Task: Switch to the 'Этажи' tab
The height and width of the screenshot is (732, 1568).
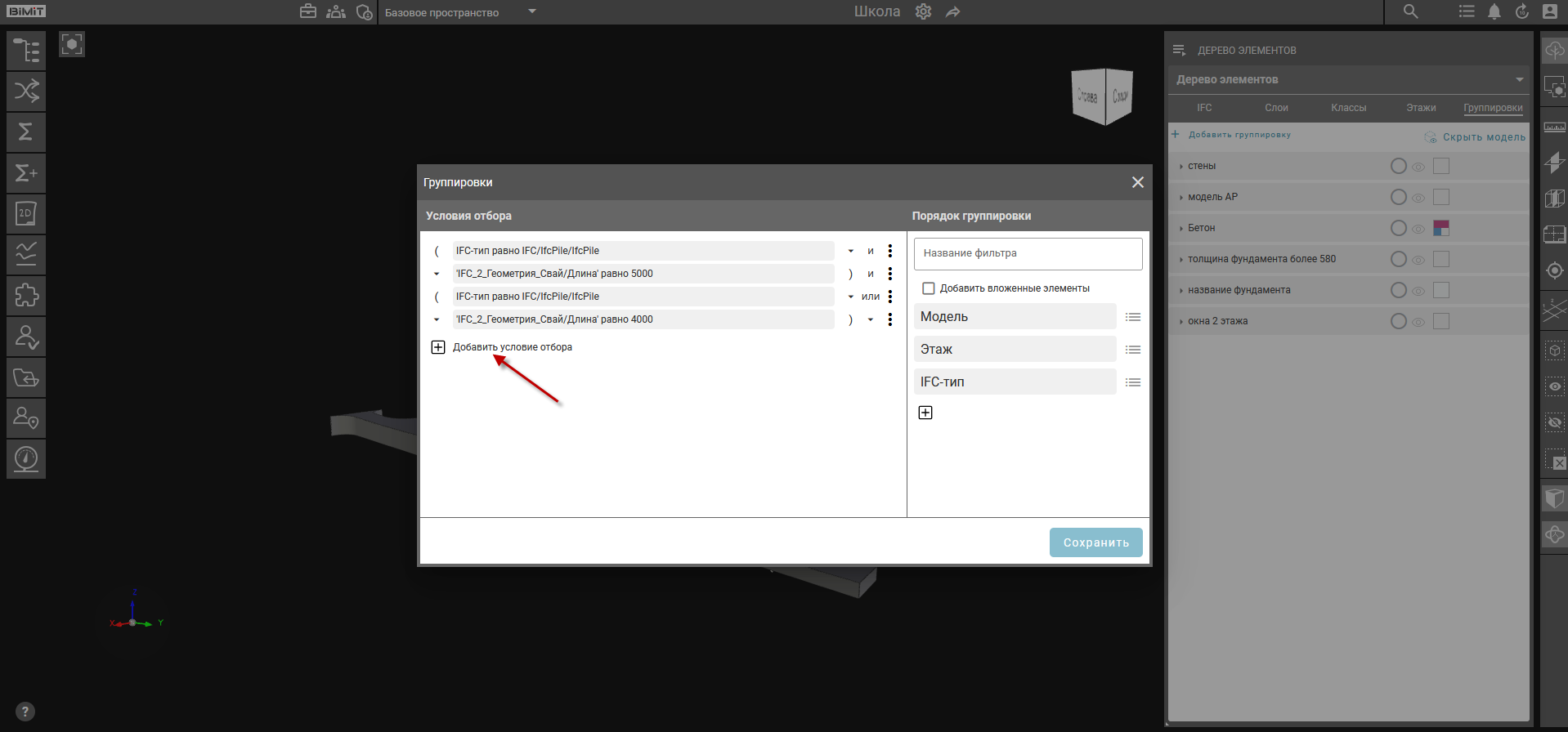Action: [x=1421, y=108]
